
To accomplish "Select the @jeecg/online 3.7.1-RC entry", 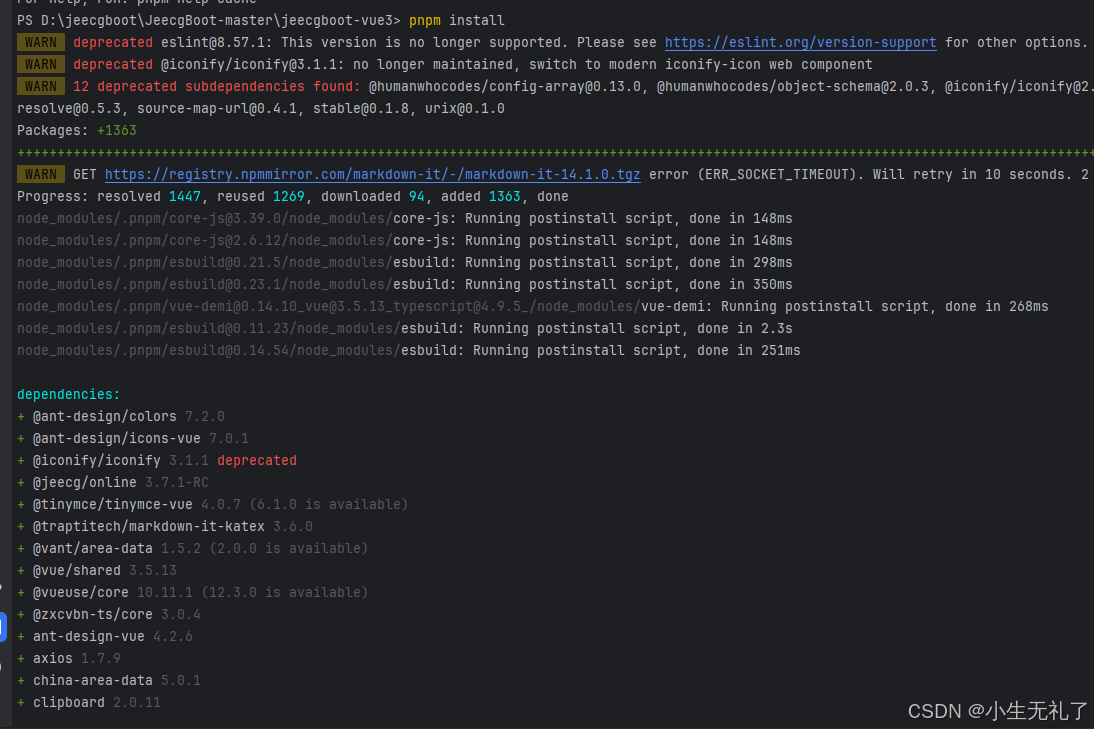I will (x=112, y=482).
